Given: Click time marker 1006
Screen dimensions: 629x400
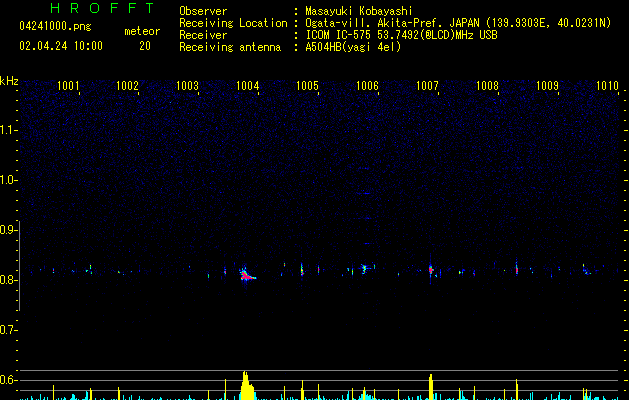Looking at the screenshot, I should (x=367, y=86).
